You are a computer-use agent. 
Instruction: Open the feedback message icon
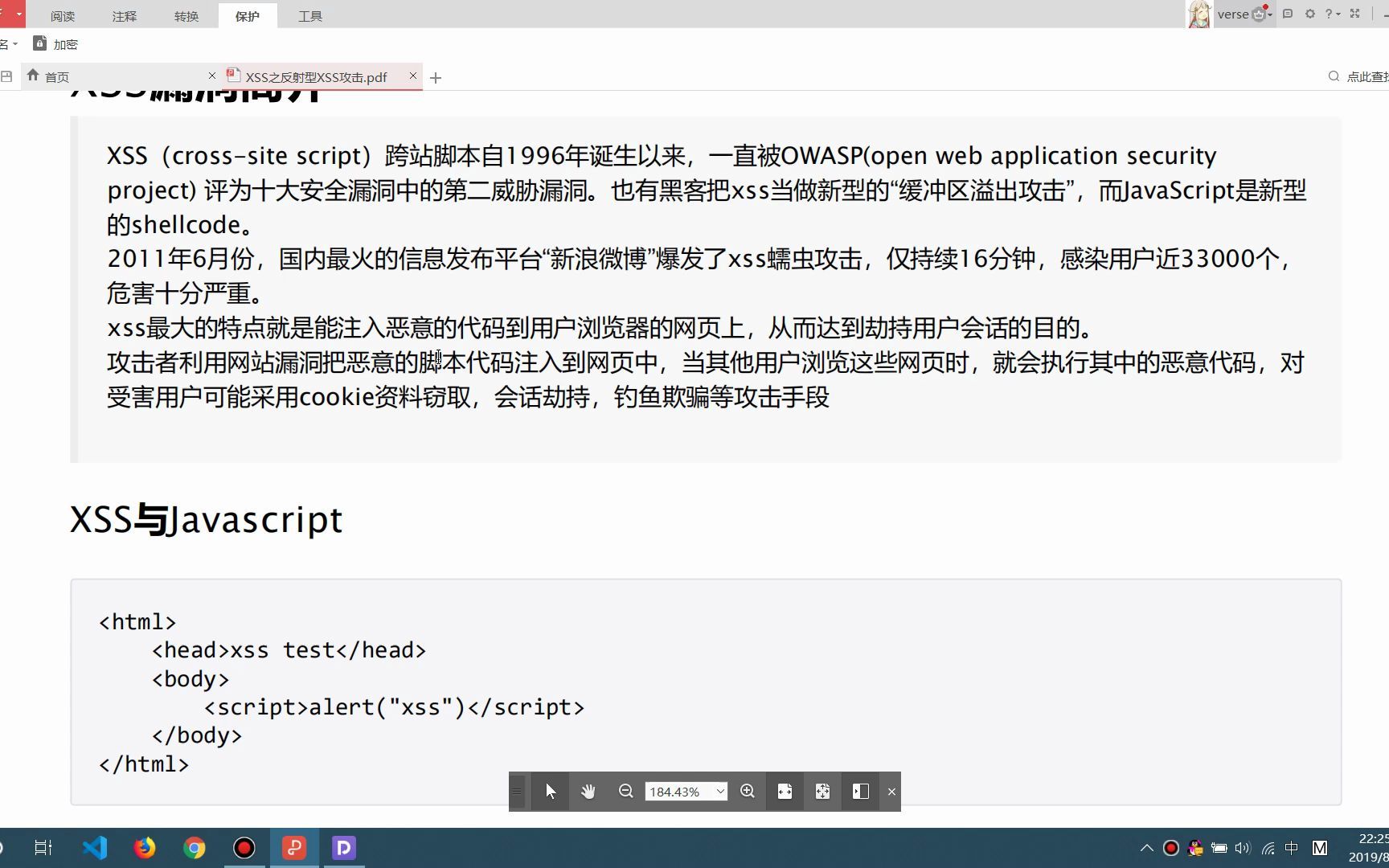tap(1288, 14)
